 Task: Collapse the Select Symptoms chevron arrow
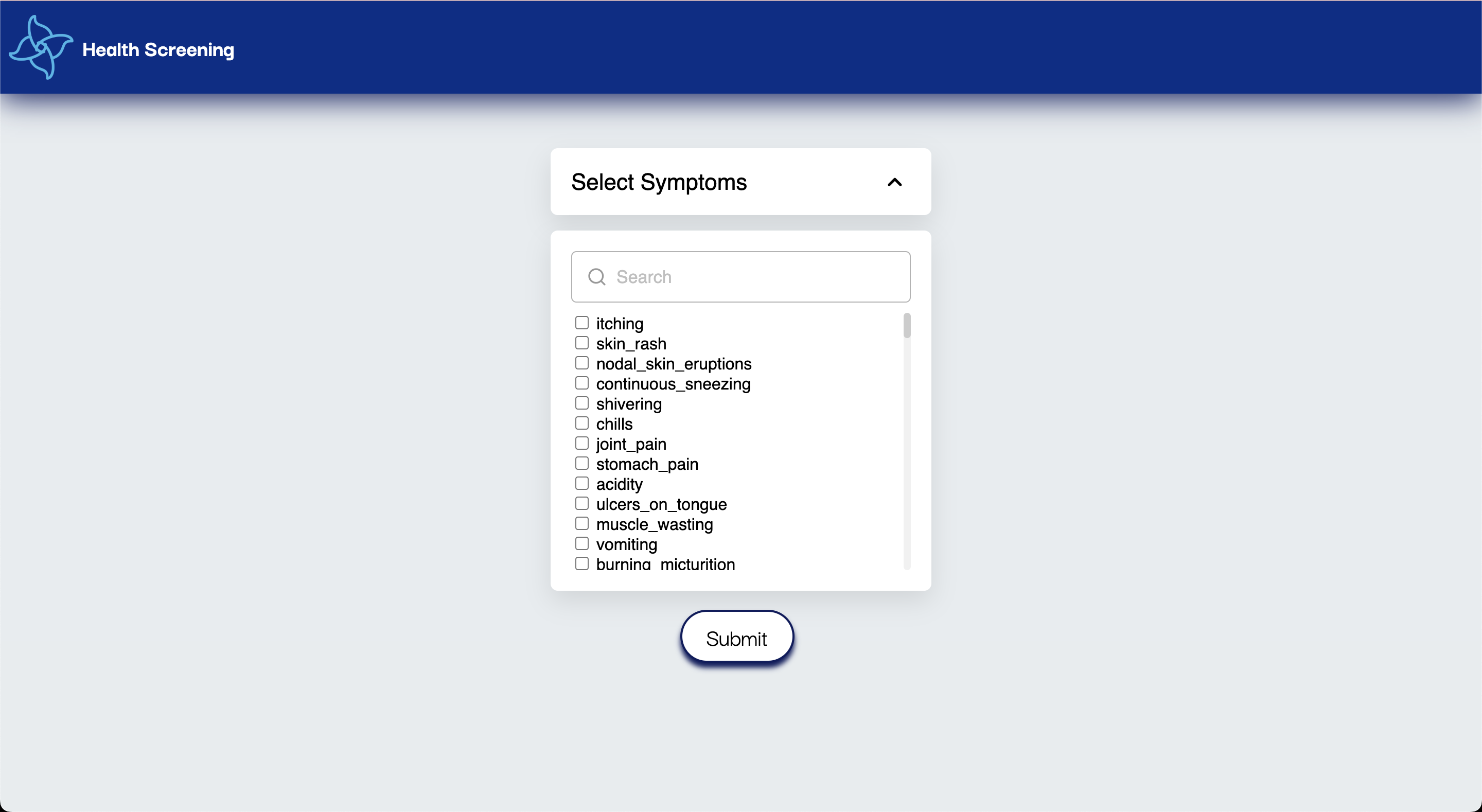click(x=895, y=183)
